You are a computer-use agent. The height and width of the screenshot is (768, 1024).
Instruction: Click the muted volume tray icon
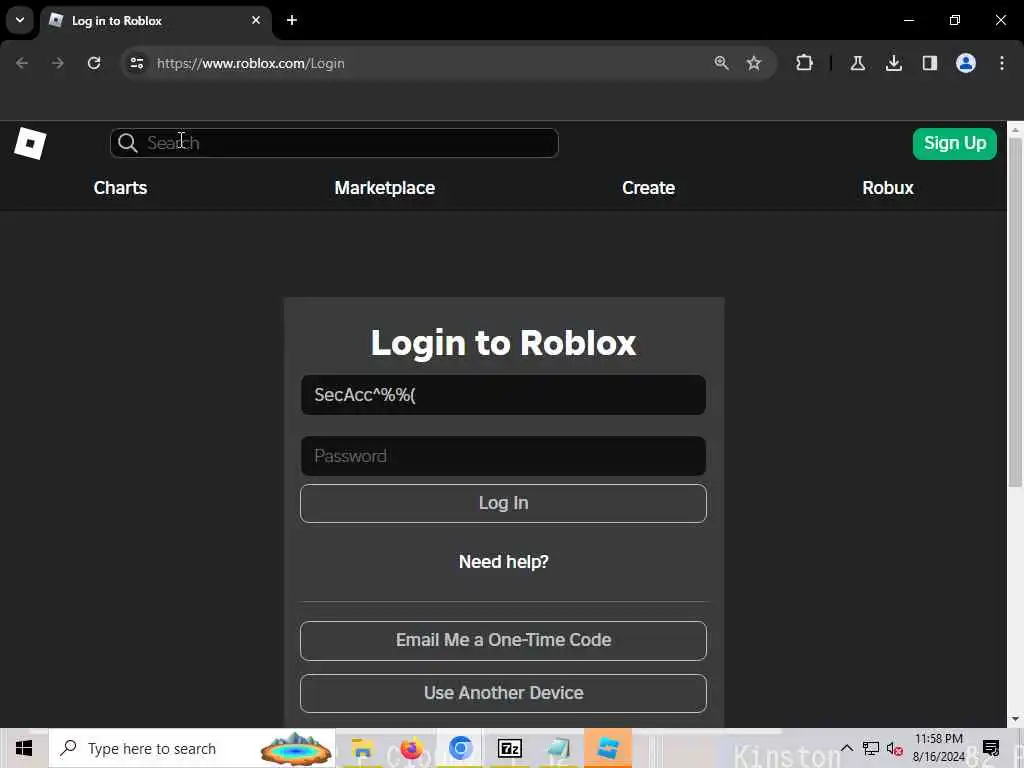coord(895,748)
